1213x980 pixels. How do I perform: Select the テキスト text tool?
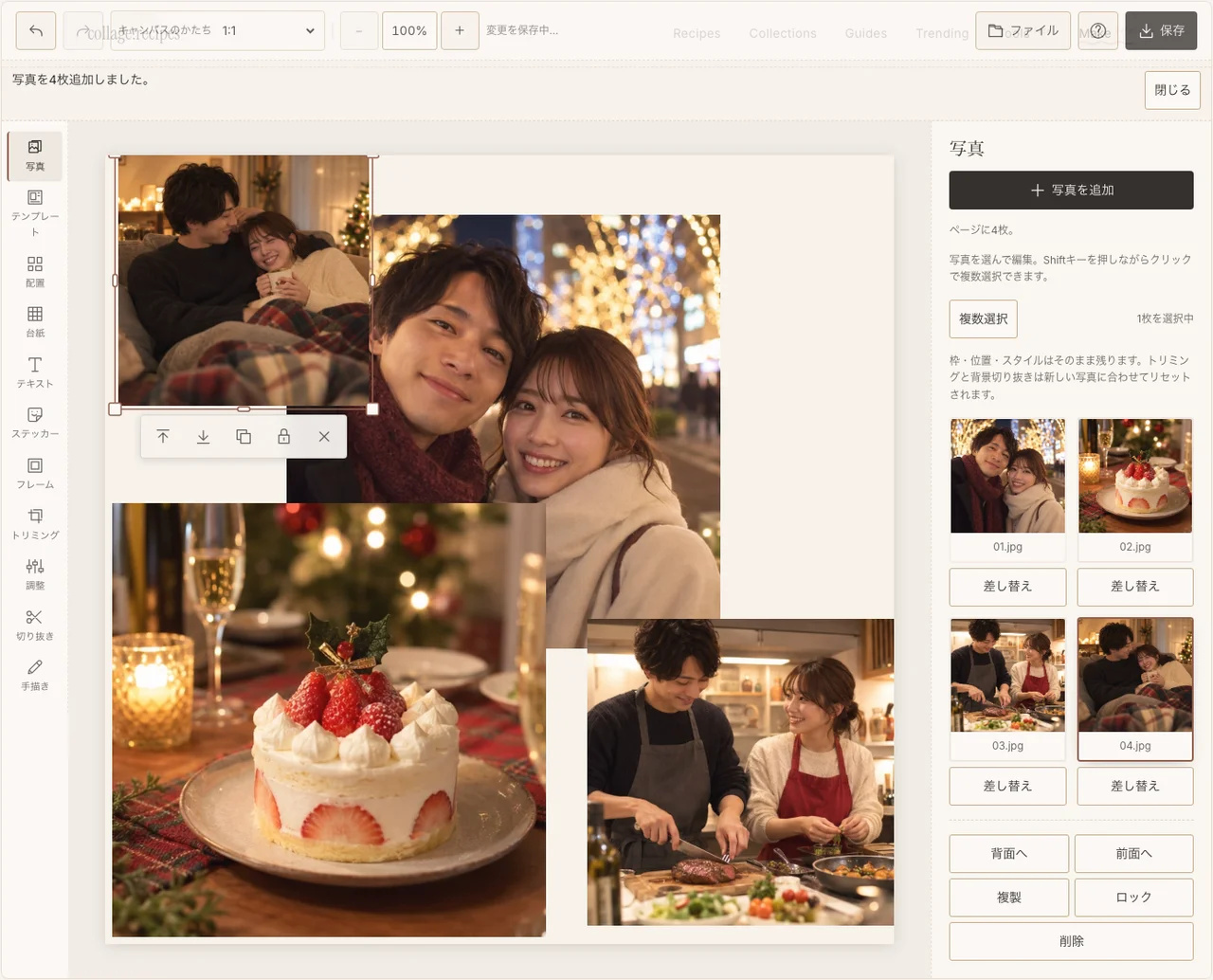click(35, 372)
